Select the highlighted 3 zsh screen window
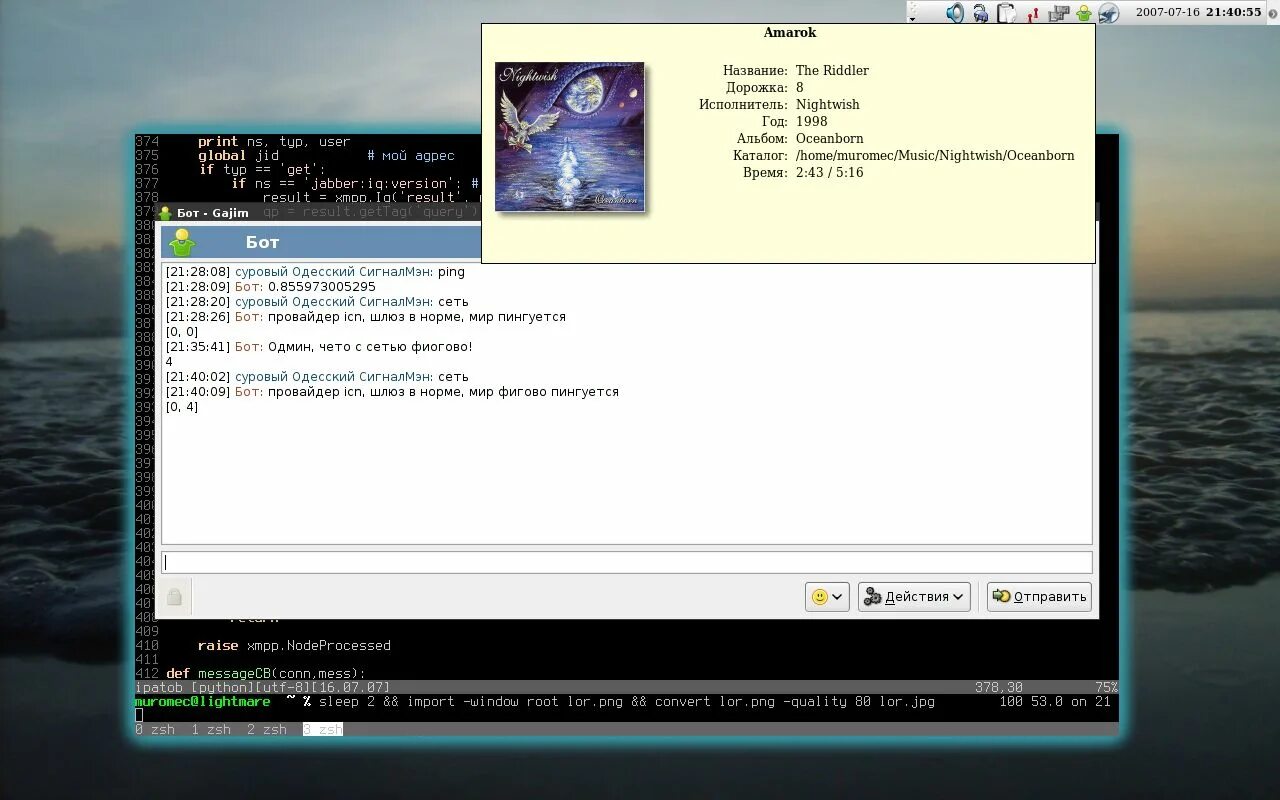The width and height of the screenshot is (1280, 800). pyautogui.click(x=323, y=730)
